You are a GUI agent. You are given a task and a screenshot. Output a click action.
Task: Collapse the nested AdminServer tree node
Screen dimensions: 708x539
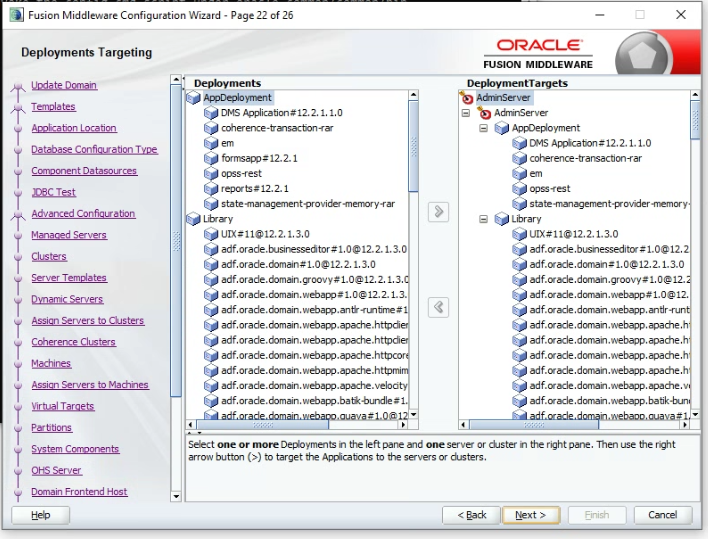point(466,113)
